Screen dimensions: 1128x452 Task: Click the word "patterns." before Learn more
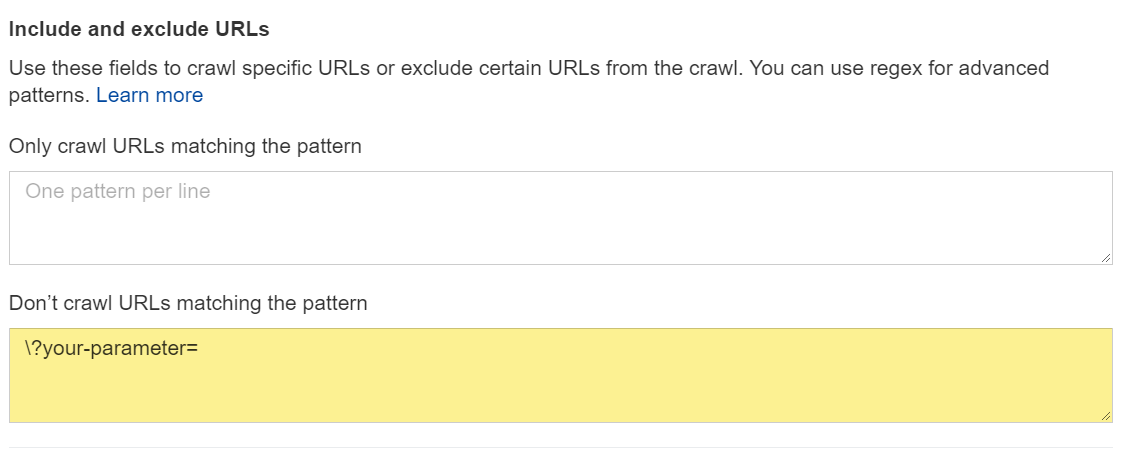tap(49, 96)
